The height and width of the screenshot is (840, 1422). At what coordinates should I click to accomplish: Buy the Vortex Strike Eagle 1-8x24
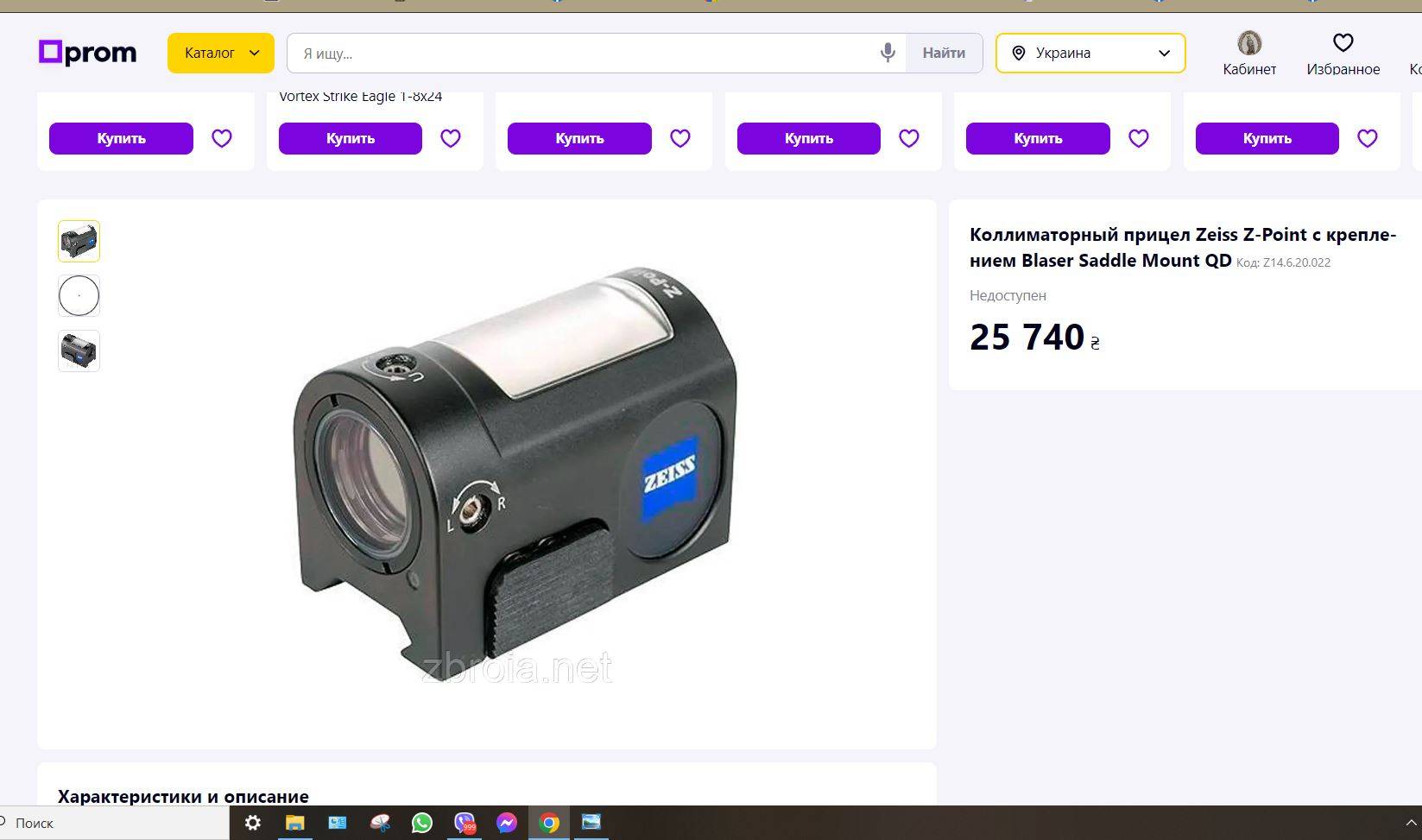click(x=351, y=138)
